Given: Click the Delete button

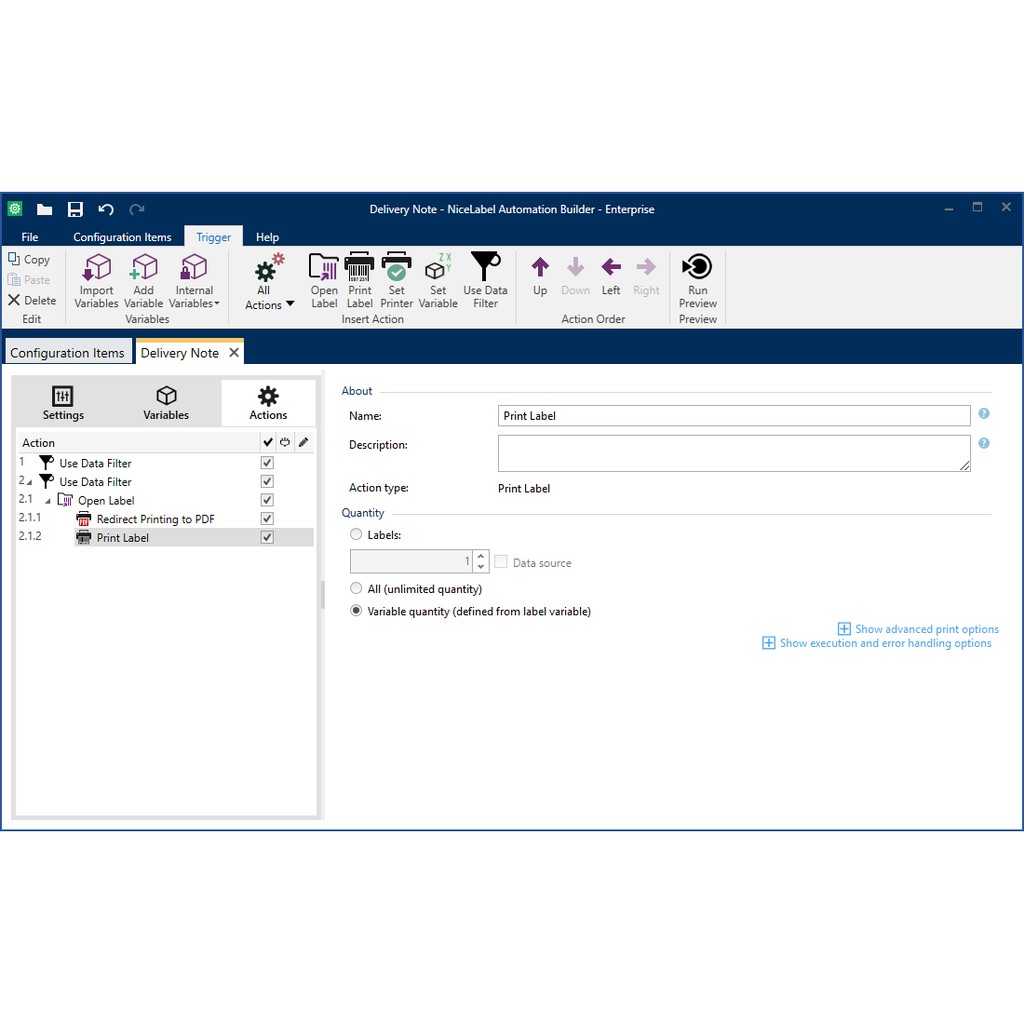Looking at the screenshot, I should click(32, 300).
